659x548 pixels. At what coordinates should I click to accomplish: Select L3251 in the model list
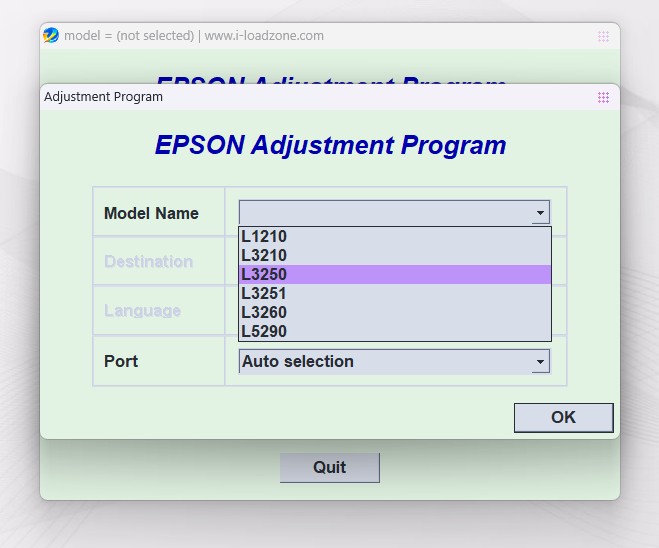click(x=264, y=294)
